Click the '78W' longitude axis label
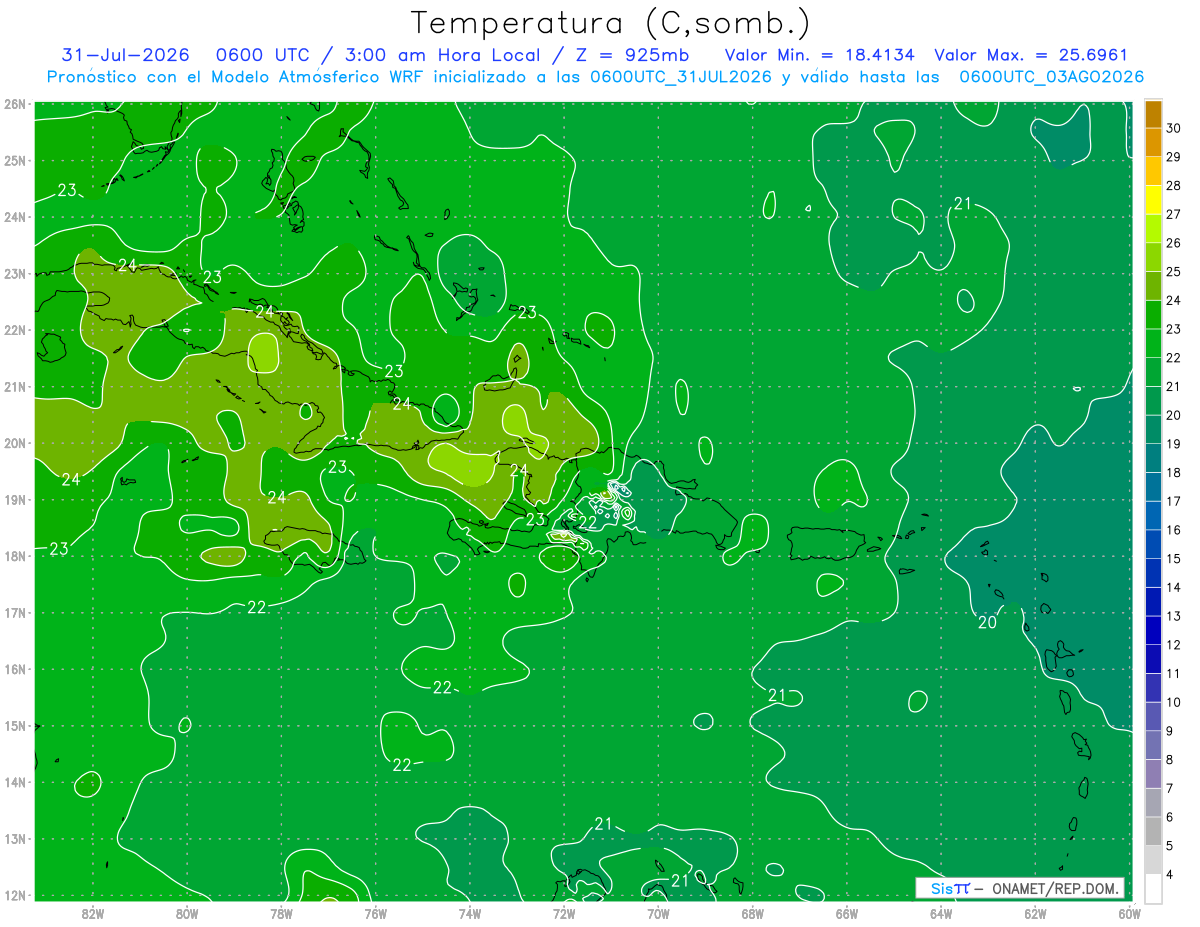The height and width of the screenshot is (927, 1200). (281, 913)
